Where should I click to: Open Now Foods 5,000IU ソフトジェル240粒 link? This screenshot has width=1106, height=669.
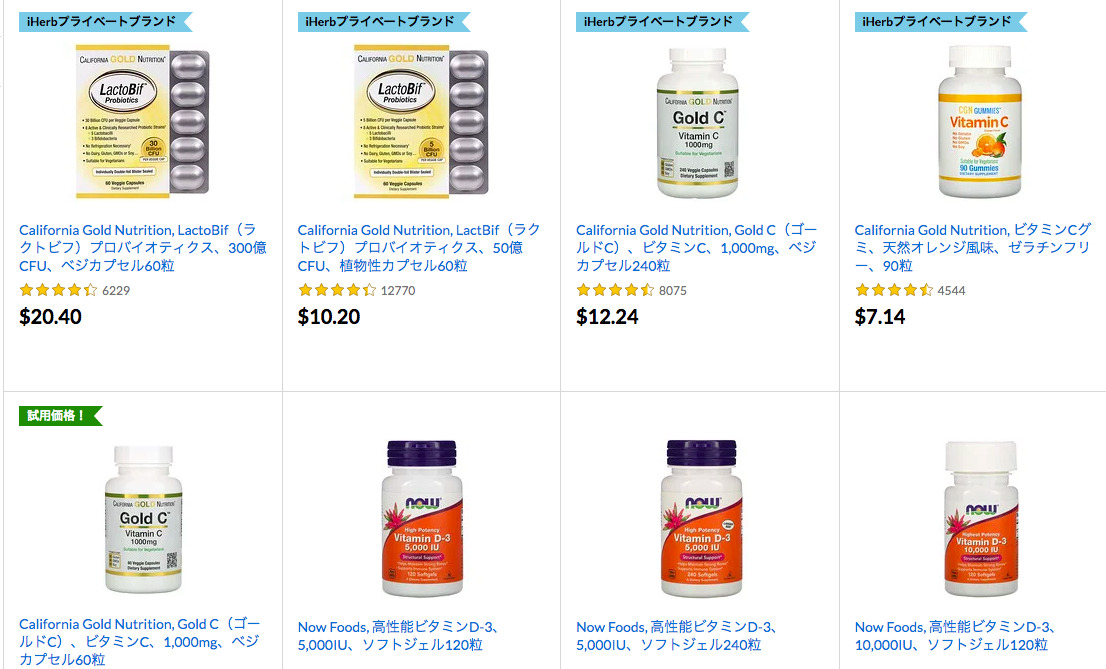click(678, 636)
